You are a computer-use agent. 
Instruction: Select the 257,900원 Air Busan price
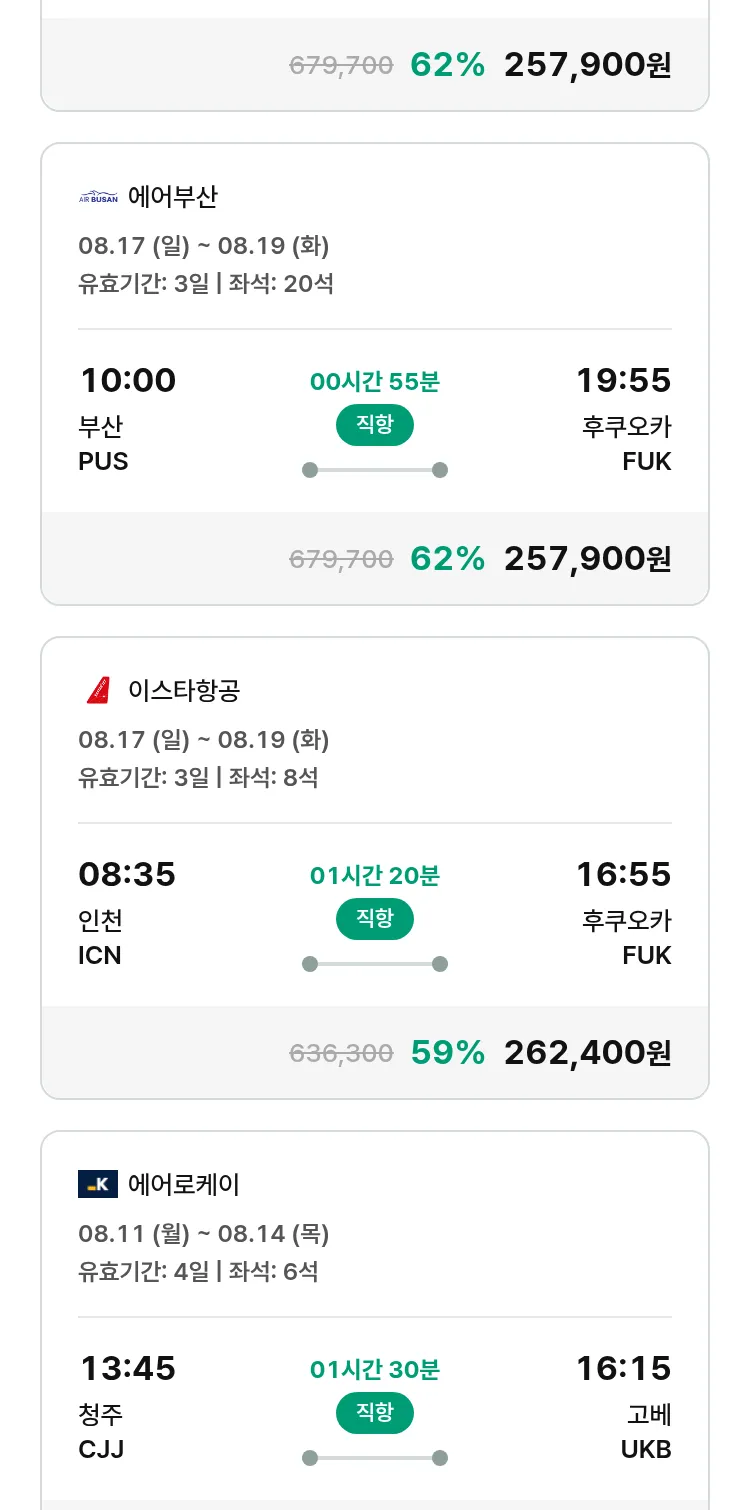[x=587, y=558]
